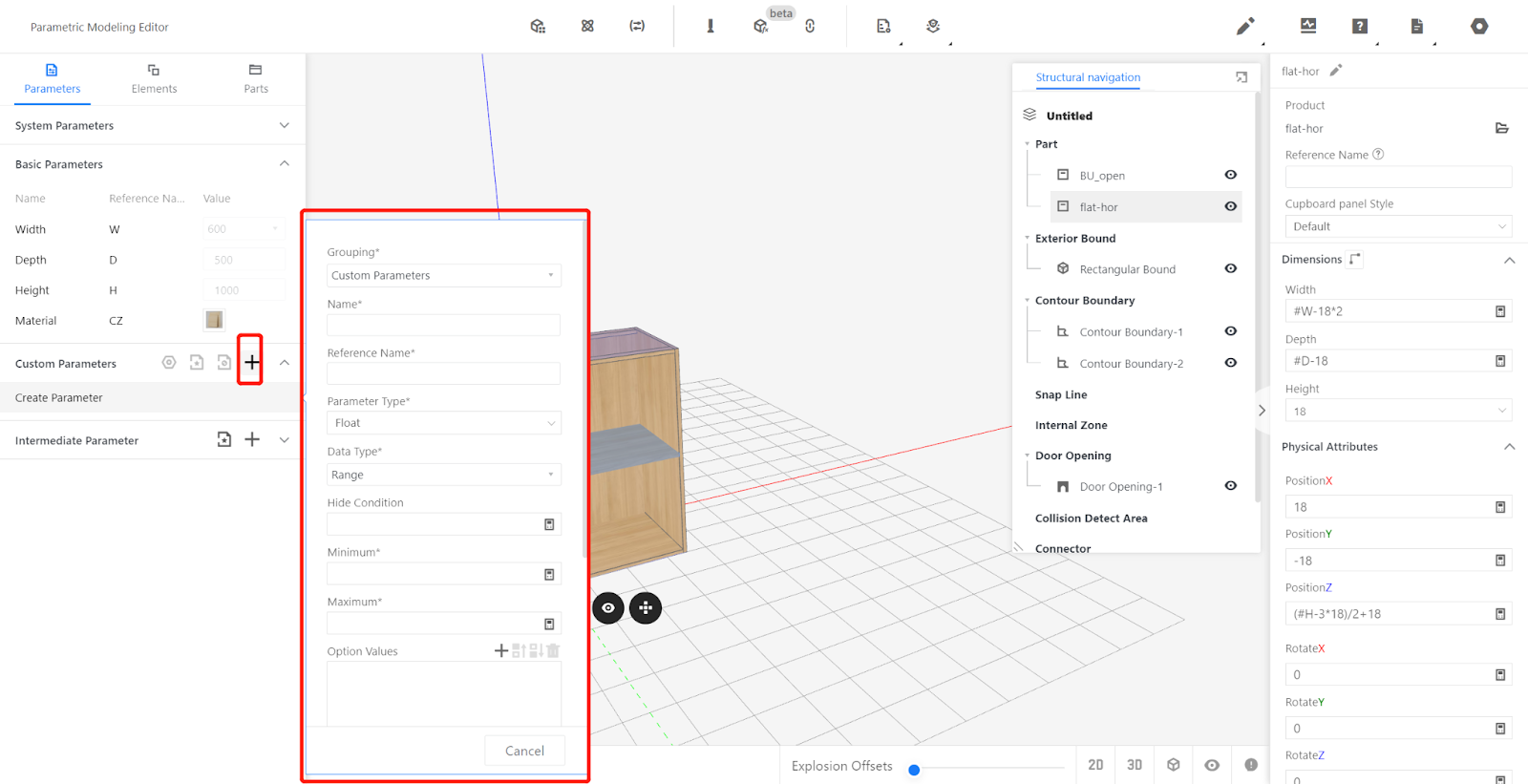Click the delete trash icon for Option Values
The image size is (1528, 784).
tap(553, 650)
